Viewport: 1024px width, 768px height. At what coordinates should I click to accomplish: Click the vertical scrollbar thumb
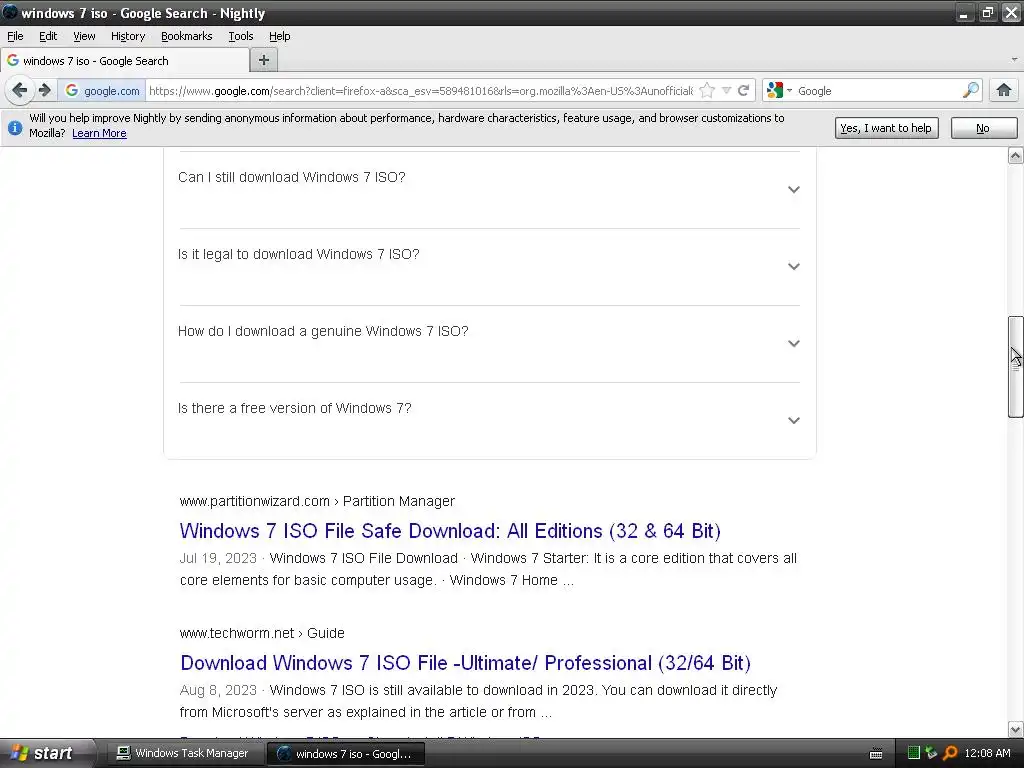1015,366
